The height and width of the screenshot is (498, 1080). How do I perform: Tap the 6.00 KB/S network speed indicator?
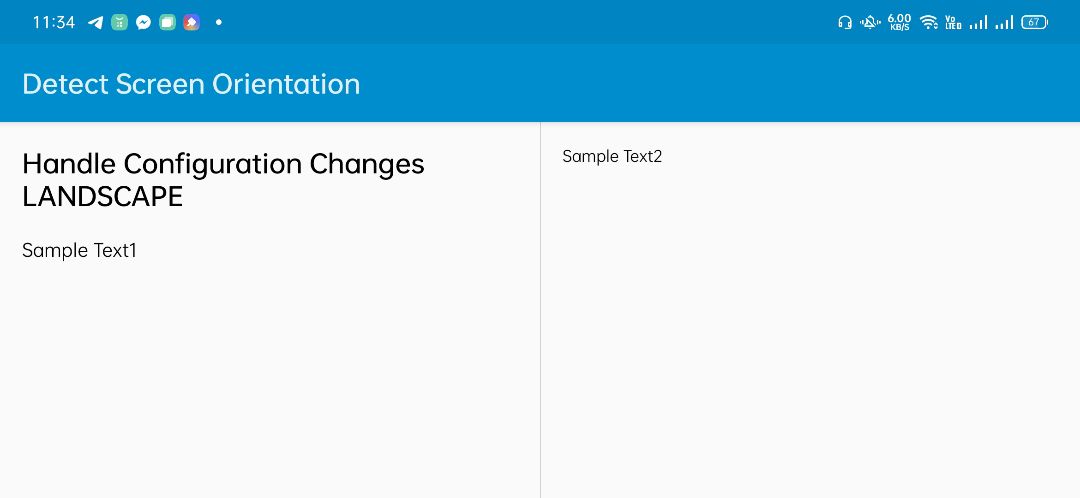pyautogui.click(x=899, y=22)
